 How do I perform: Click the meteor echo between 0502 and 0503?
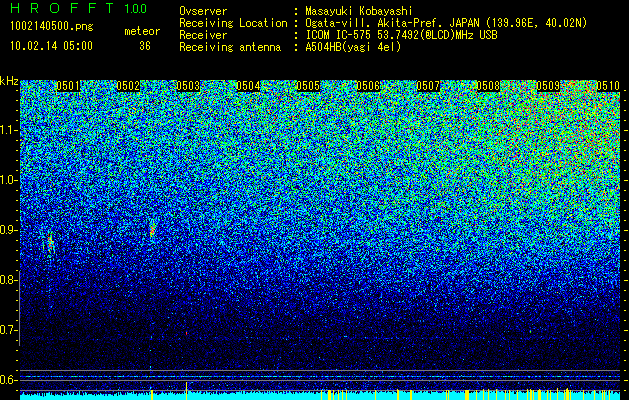[152, 229]
